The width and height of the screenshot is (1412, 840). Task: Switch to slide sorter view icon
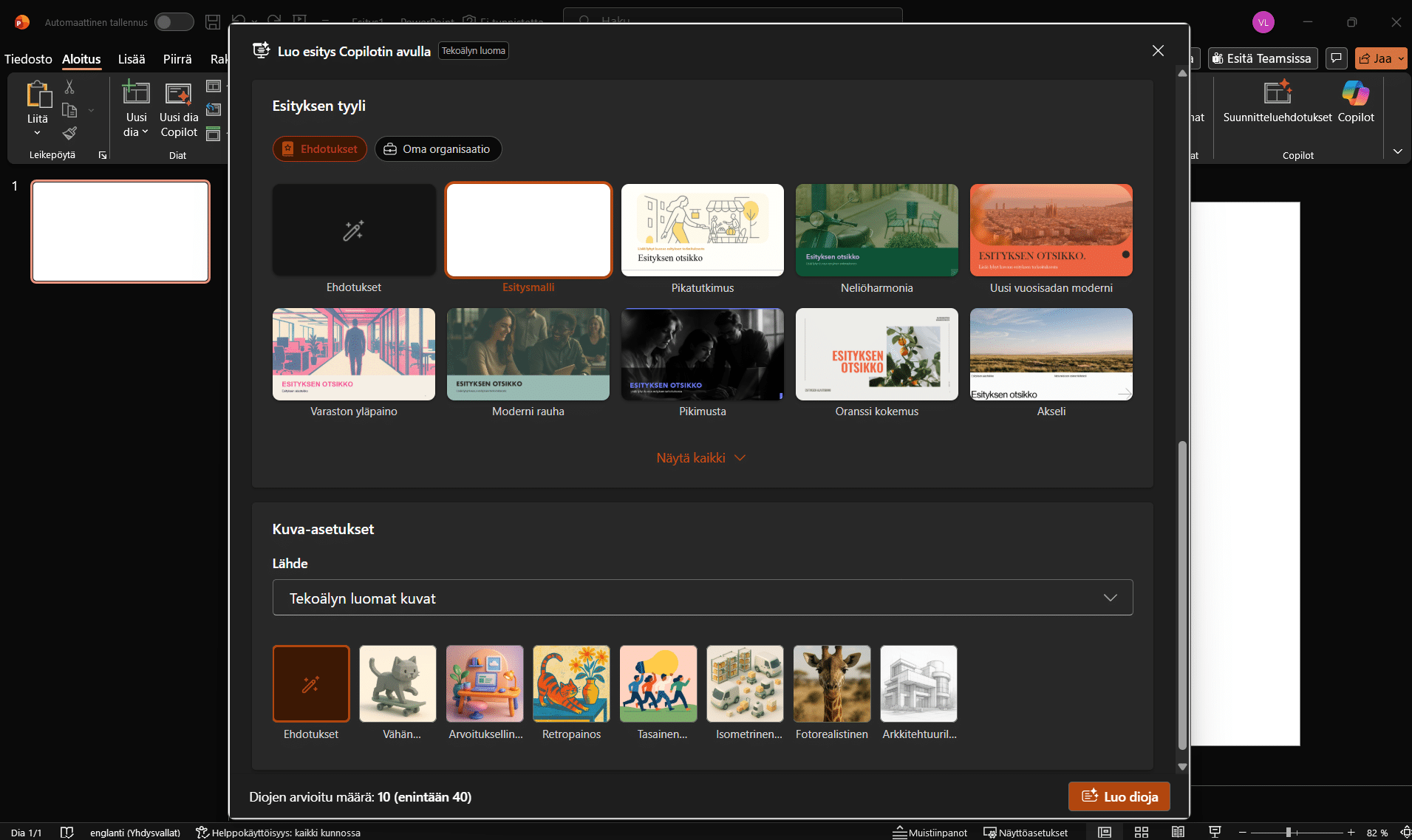[1141, 833]
